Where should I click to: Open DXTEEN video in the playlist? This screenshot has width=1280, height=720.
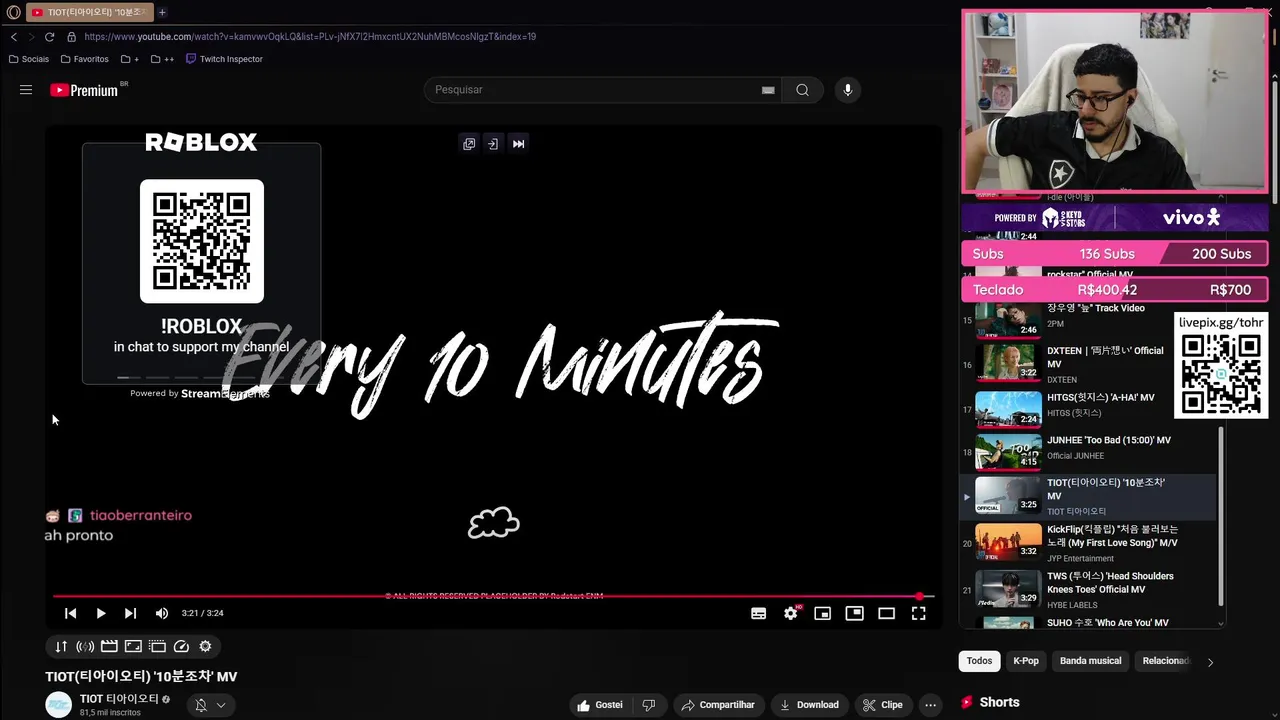(x=1090, y=364)
